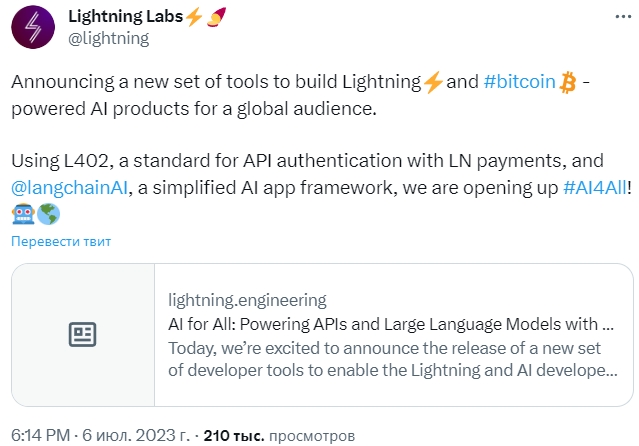
Task: Click the "210 тыс. просмотров" view count
Action: point(277,436)
